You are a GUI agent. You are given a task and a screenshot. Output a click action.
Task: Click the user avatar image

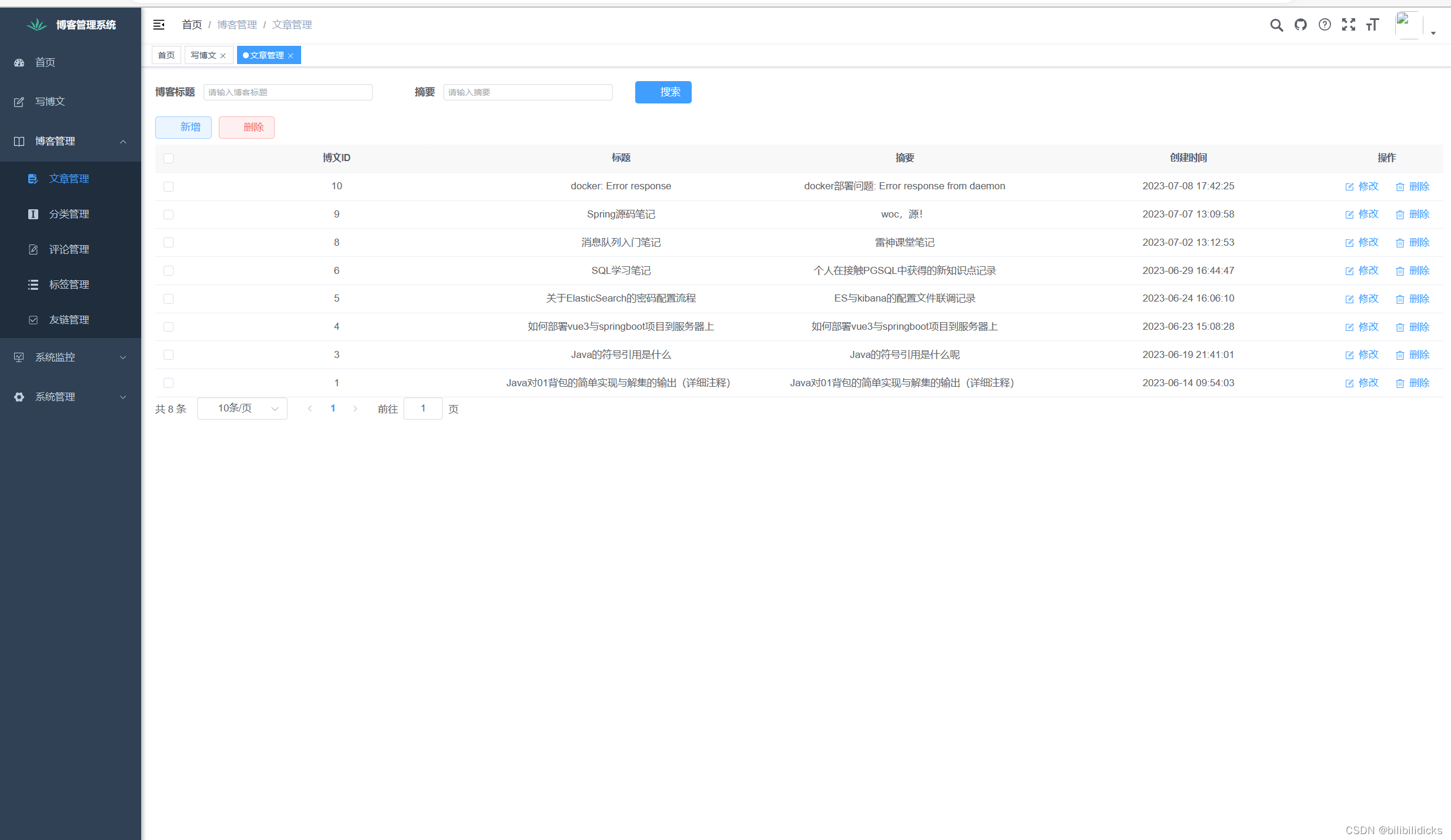1409,25
